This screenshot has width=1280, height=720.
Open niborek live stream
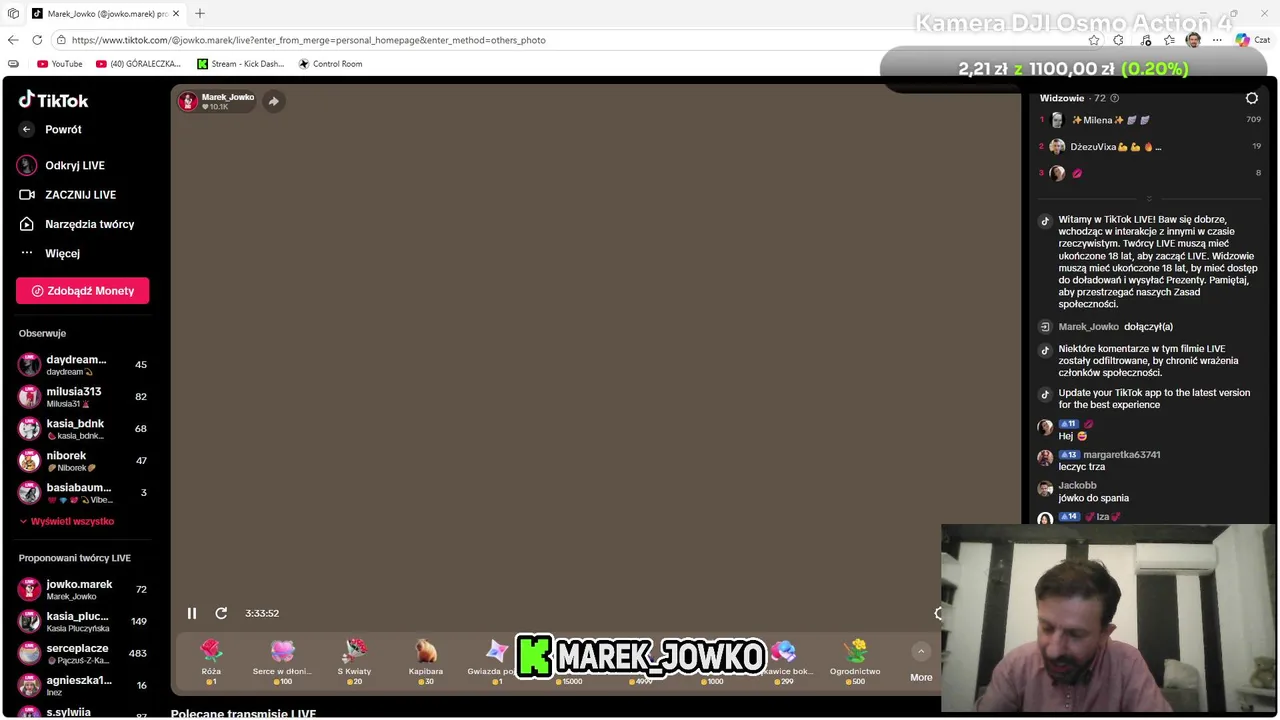point(82,461)
